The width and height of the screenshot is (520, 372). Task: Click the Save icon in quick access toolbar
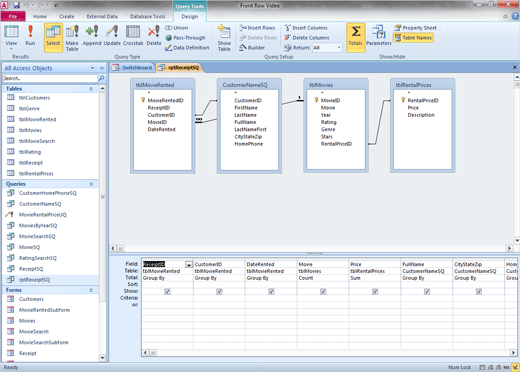16,5
